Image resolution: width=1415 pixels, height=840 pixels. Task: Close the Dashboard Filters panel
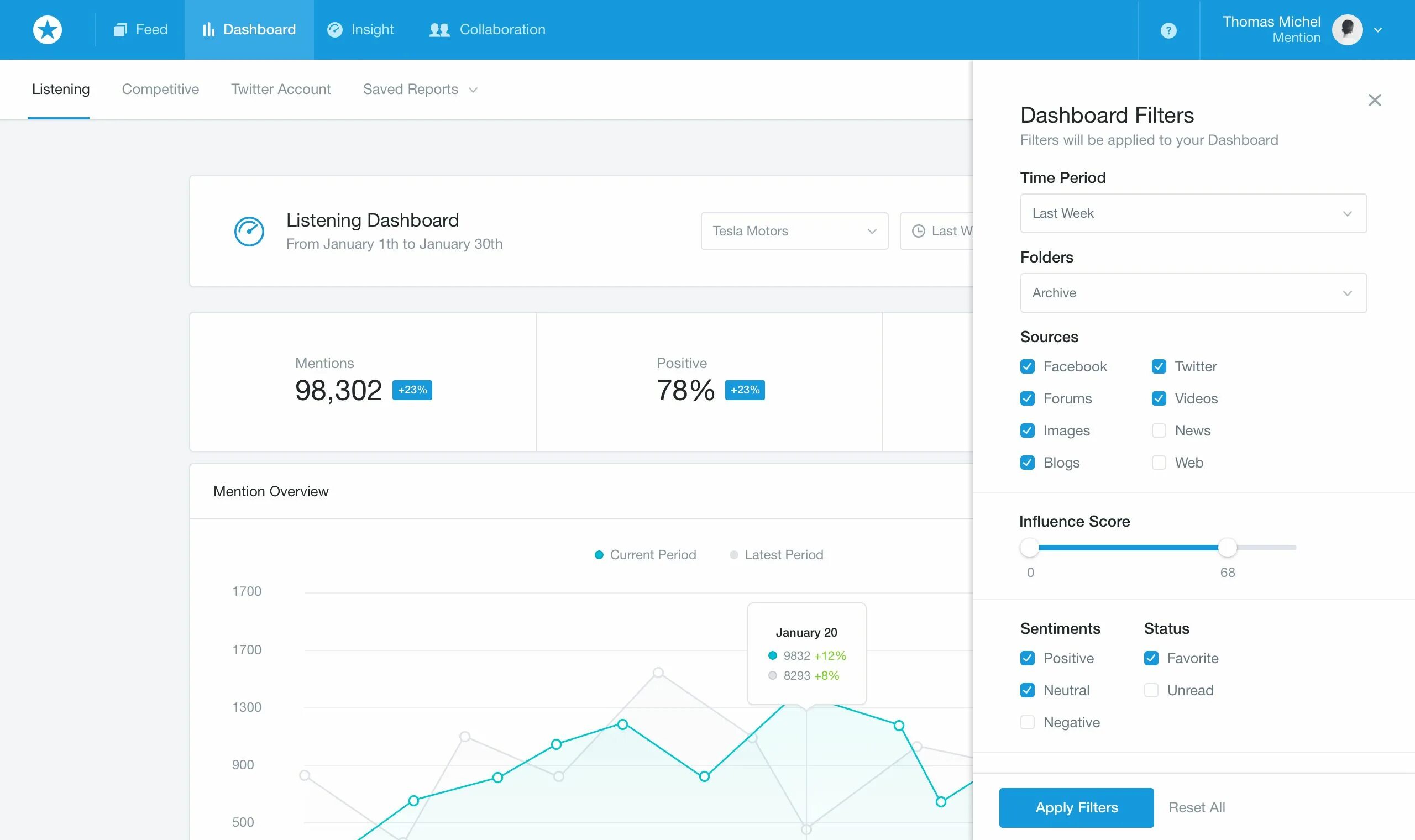pyautogui.click(x=1374, y=100)
